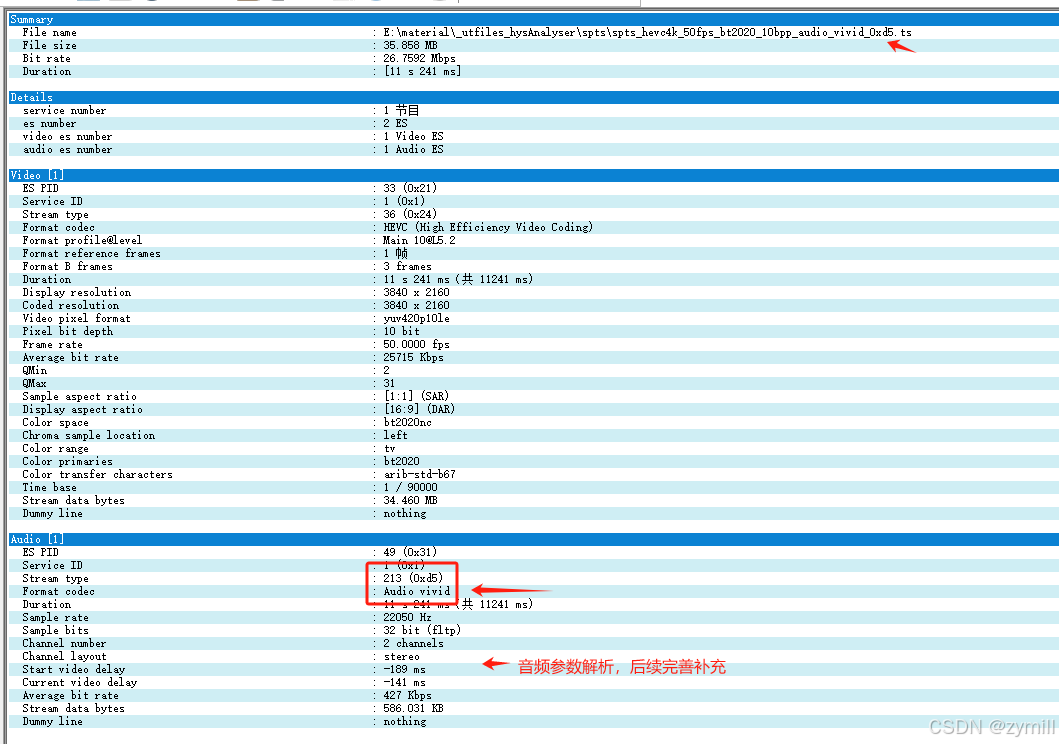The height and width of the screenshot is (744, 1059).
Task: Click the audio ES PID value 49 (0x31)
Action: [410, 552]
